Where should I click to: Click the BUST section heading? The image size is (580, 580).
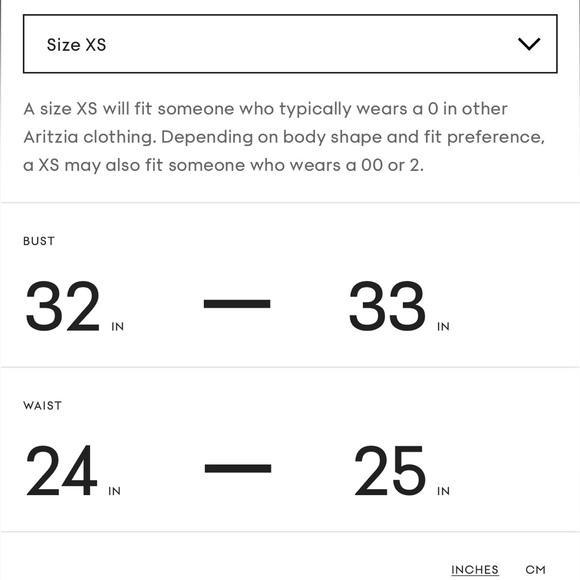pyautogui.click(x=39, y=241)
